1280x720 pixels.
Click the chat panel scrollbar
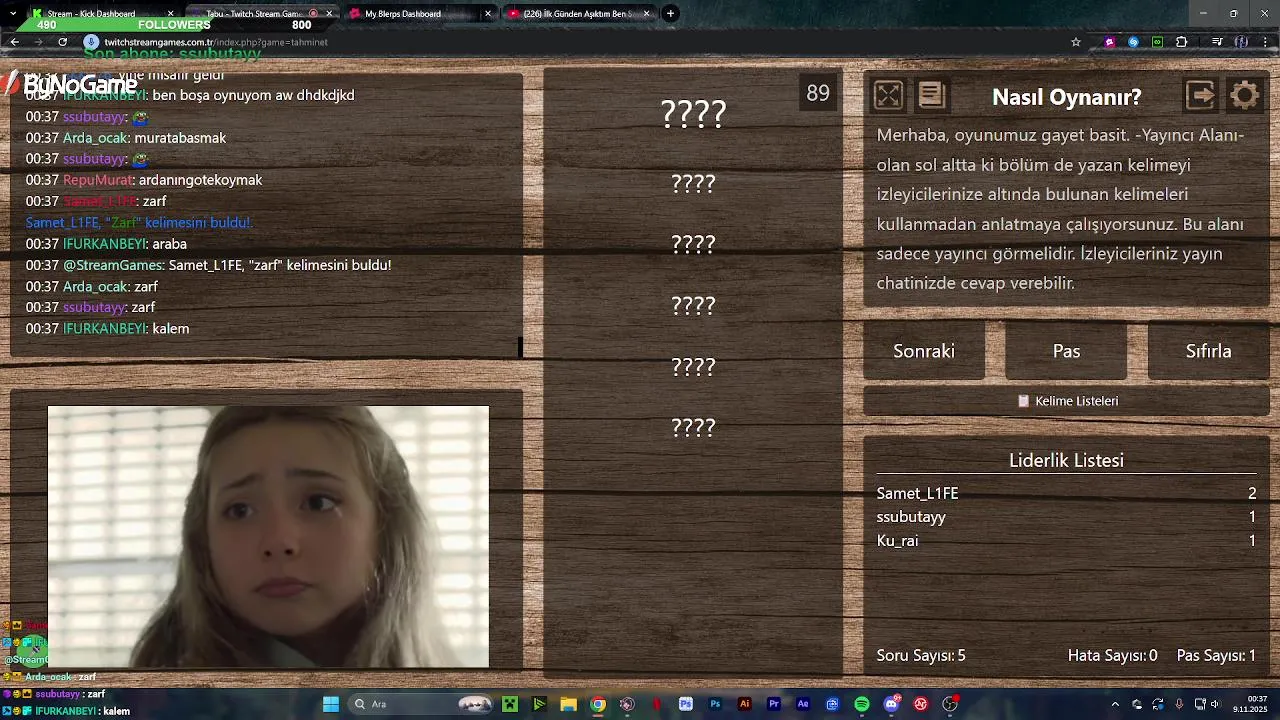[x=520, y=346]
